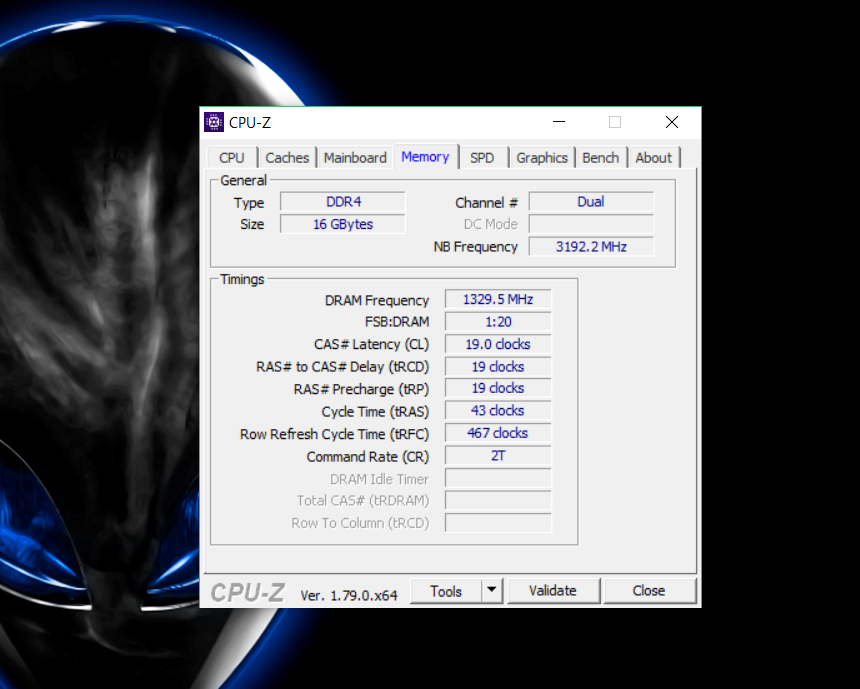The height and width of the screenshot is (689, 860).
Task: Select the DRAM Frequency value field
Action: (x=497, y=300)
